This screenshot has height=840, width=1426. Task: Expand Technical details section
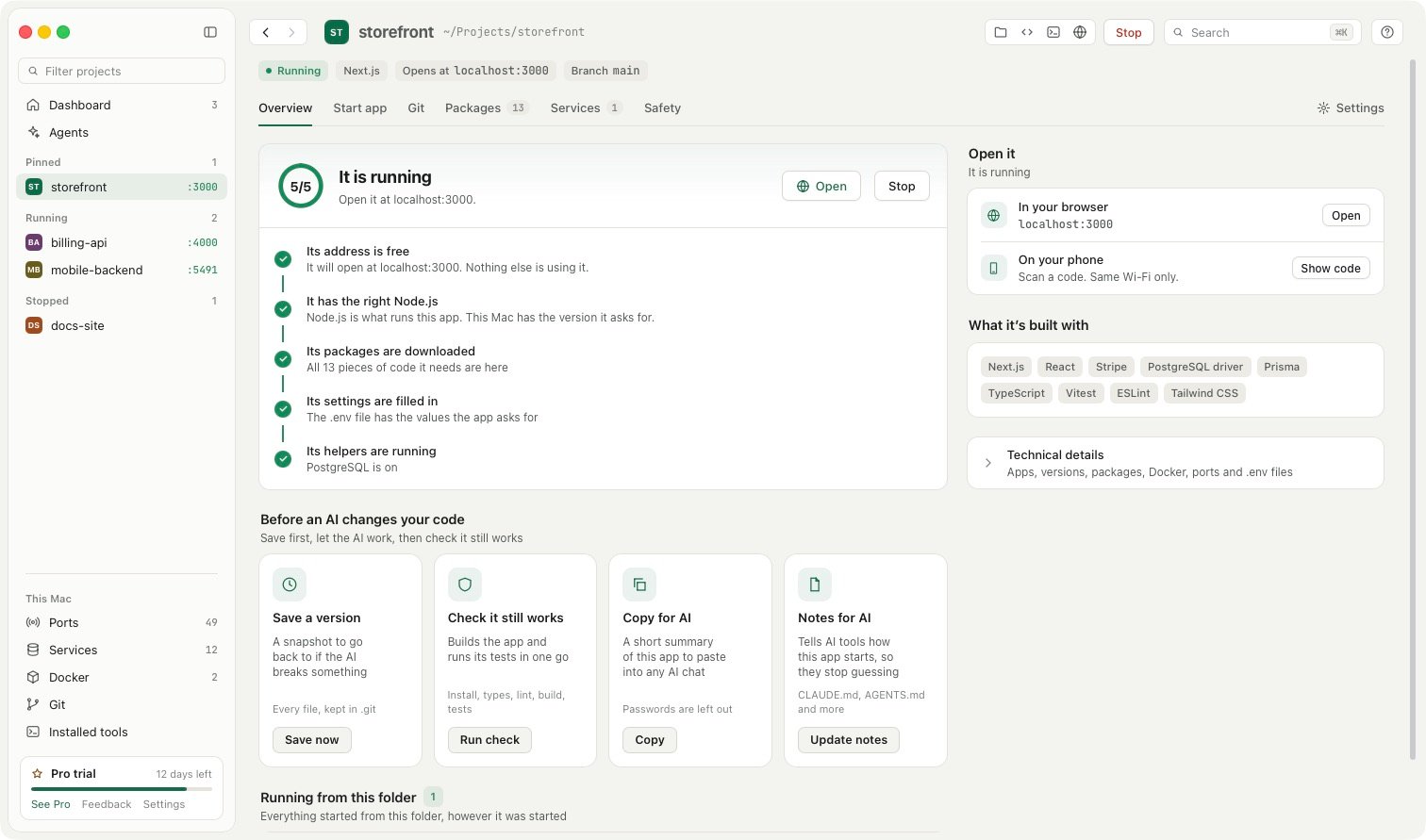[1175, 463]
